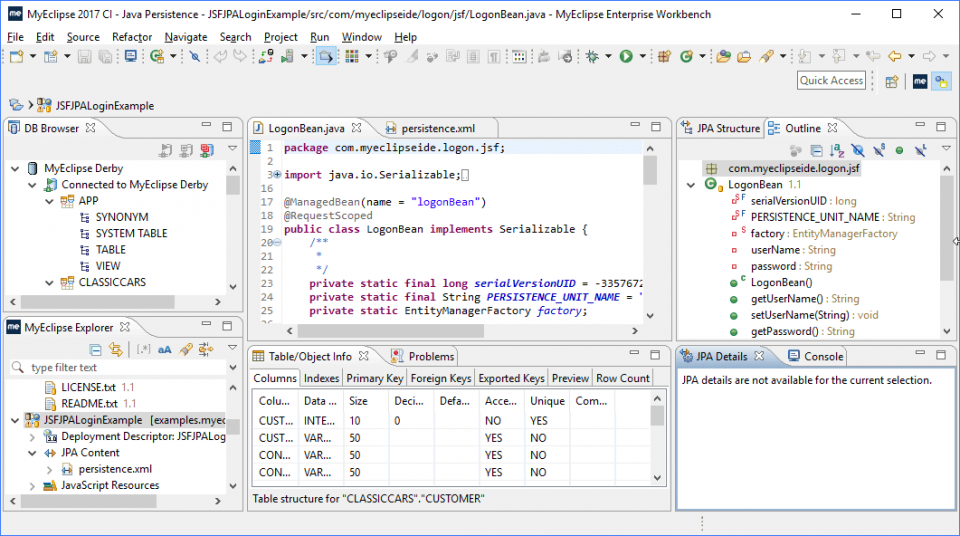The height and width of the screenshot is (536, 960).
Task: Toggle Hide Static Members in Outline
Action: tap(879, 150)
